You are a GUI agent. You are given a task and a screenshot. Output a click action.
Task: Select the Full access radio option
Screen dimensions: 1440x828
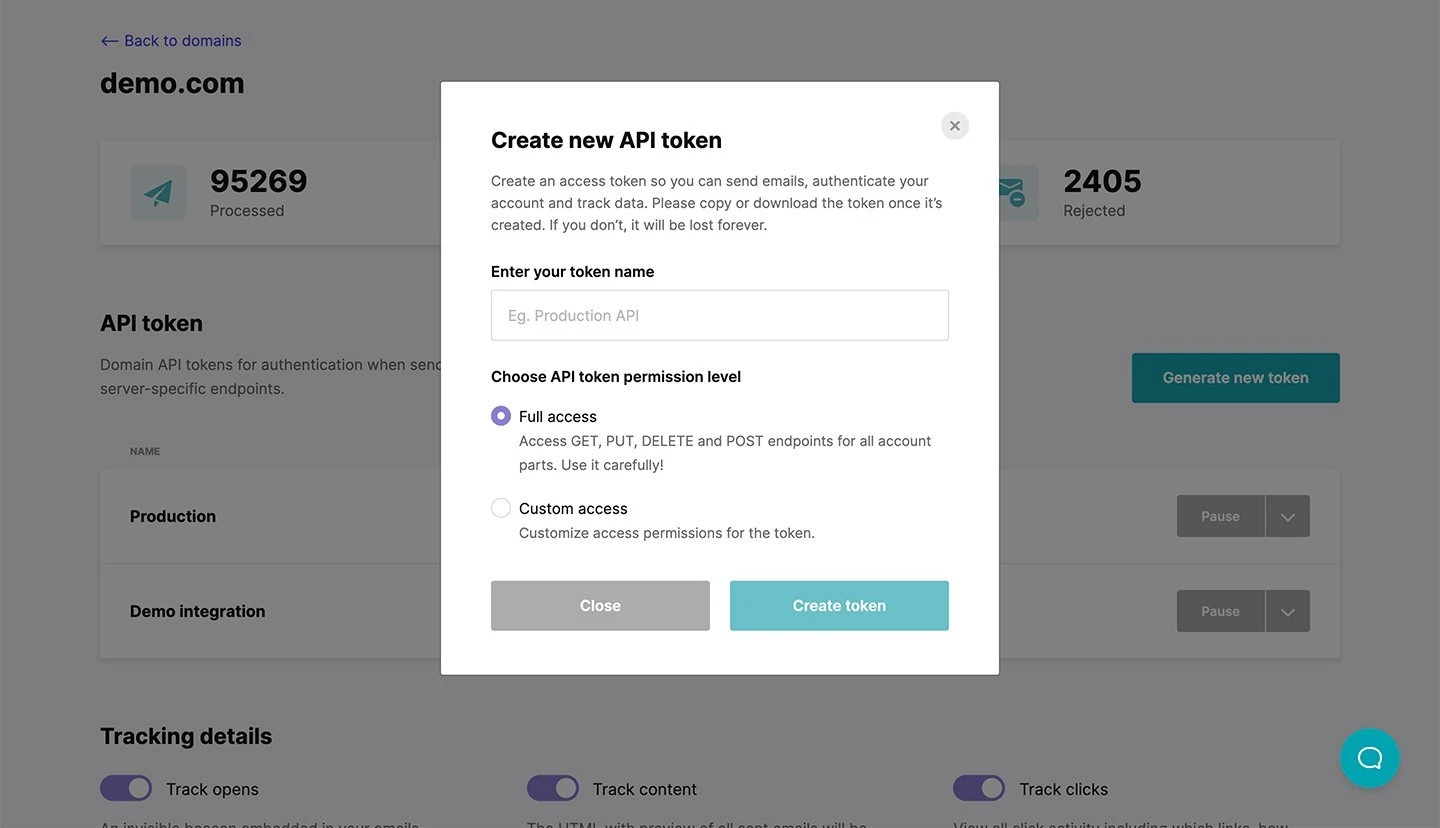501,416
